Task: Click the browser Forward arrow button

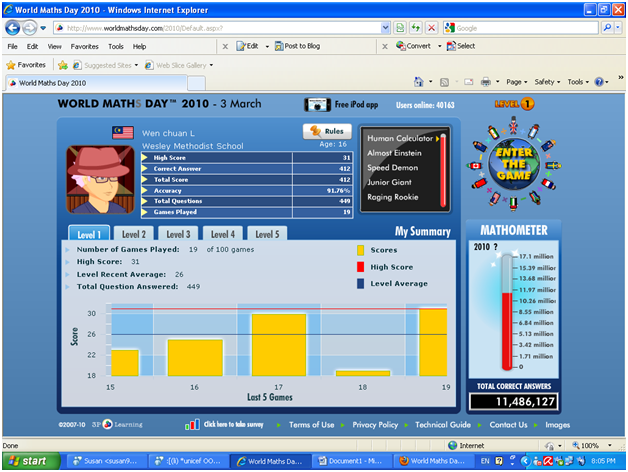Action: tap(29, 28)
